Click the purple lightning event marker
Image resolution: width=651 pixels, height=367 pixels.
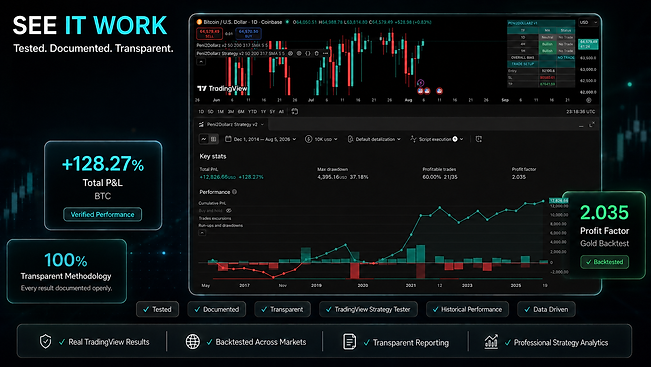click(421, 83)
